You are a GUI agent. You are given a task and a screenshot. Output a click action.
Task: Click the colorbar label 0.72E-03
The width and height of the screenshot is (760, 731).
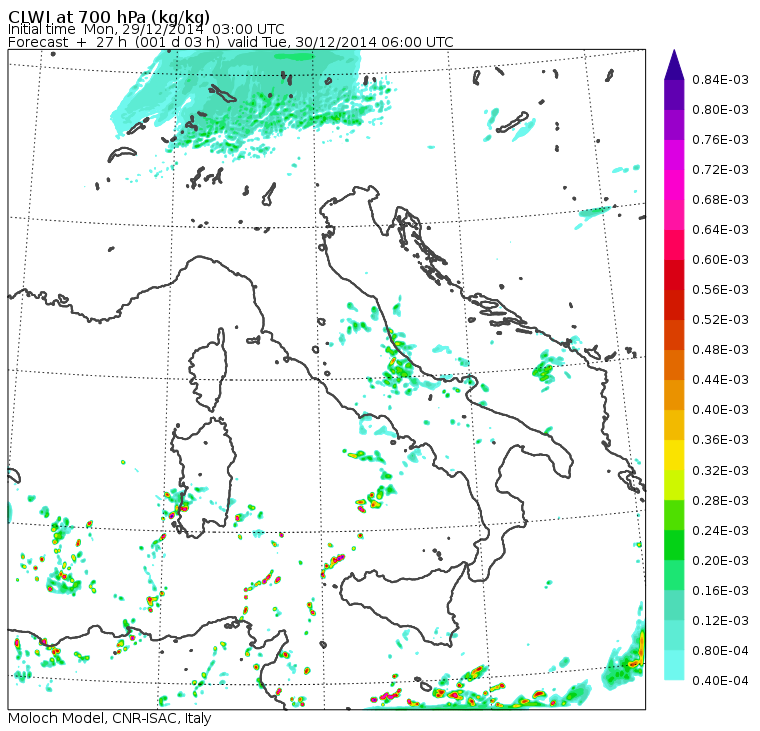point(720,170)
